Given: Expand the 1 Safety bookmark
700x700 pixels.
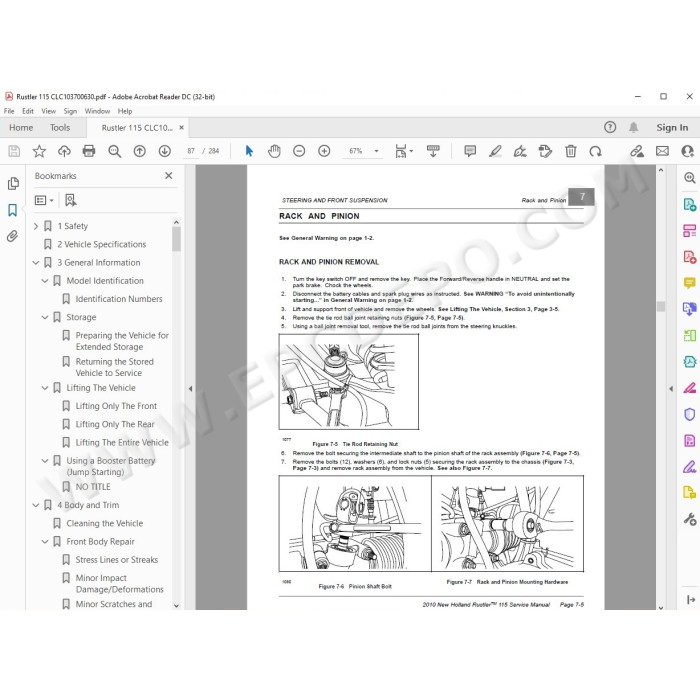Looking at the screenshot, I should 36,226.
